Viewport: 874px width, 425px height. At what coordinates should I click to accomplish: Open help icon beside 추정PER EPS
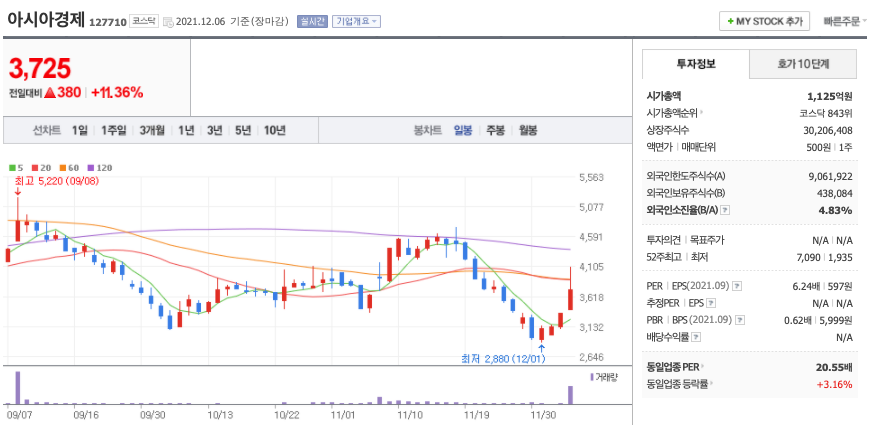(x=711, y=303)
